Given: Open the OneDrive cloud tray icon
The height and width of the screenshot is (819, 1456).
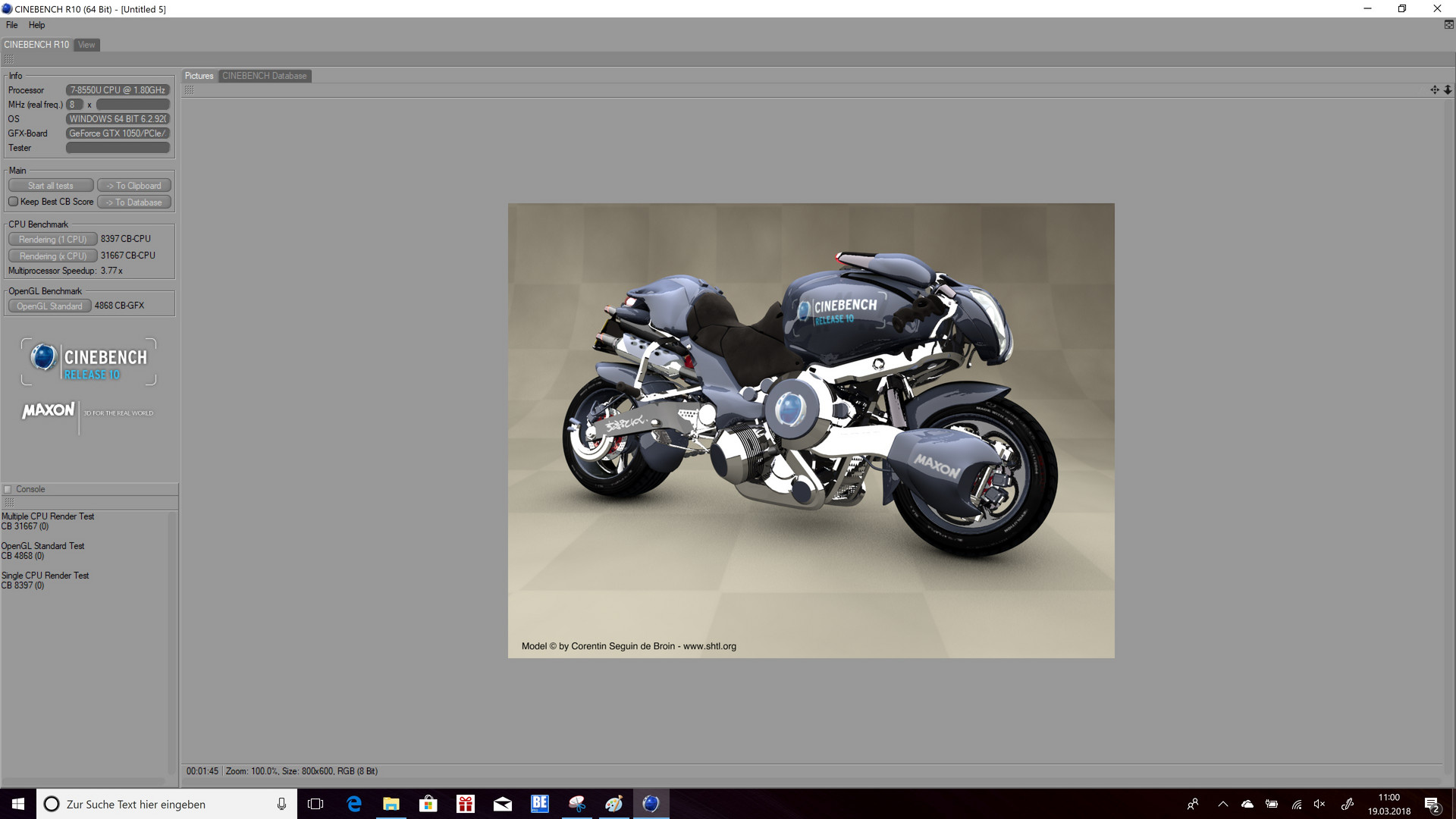Looking at the screenshot, I should click(1247, 804).
